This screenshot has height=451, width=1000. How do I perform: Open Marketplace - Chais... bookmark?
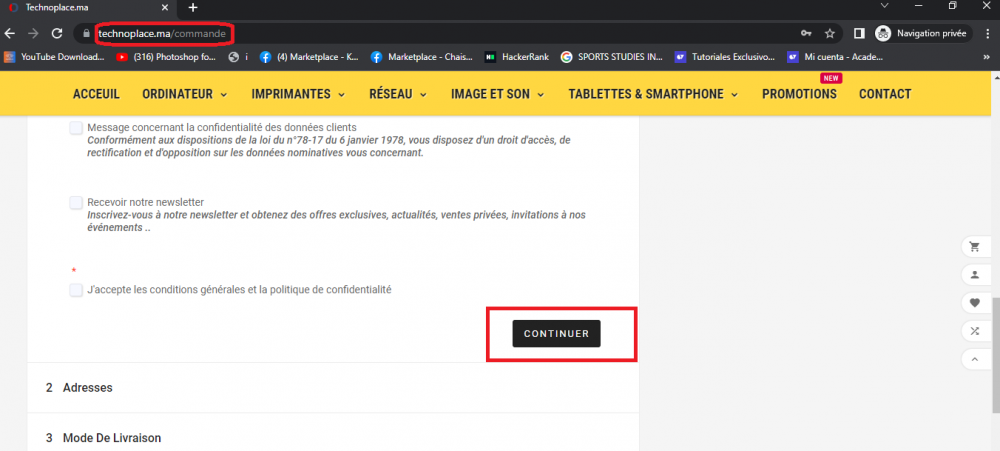coord(422,57)
